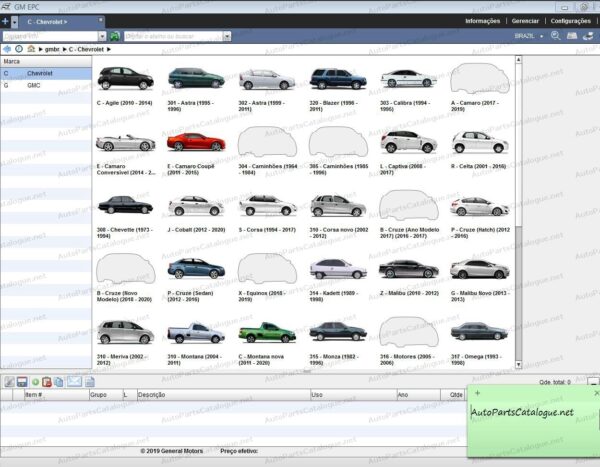Click the red clipboard icon
600x467 pixels.
(x=47, y=382)
